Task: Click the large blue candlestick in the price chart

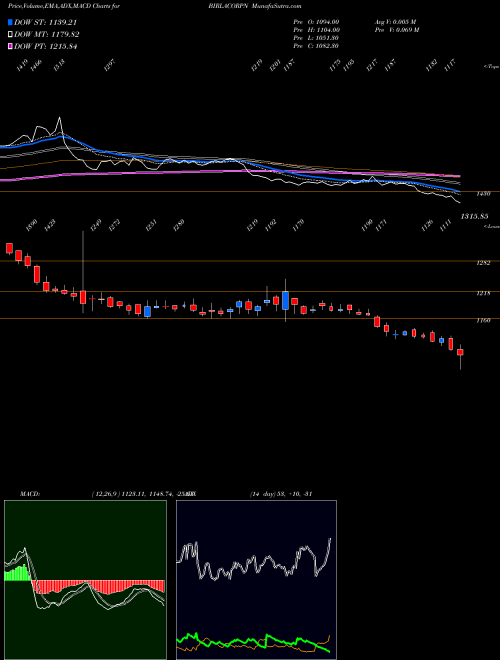Action: tap(285, 301)
